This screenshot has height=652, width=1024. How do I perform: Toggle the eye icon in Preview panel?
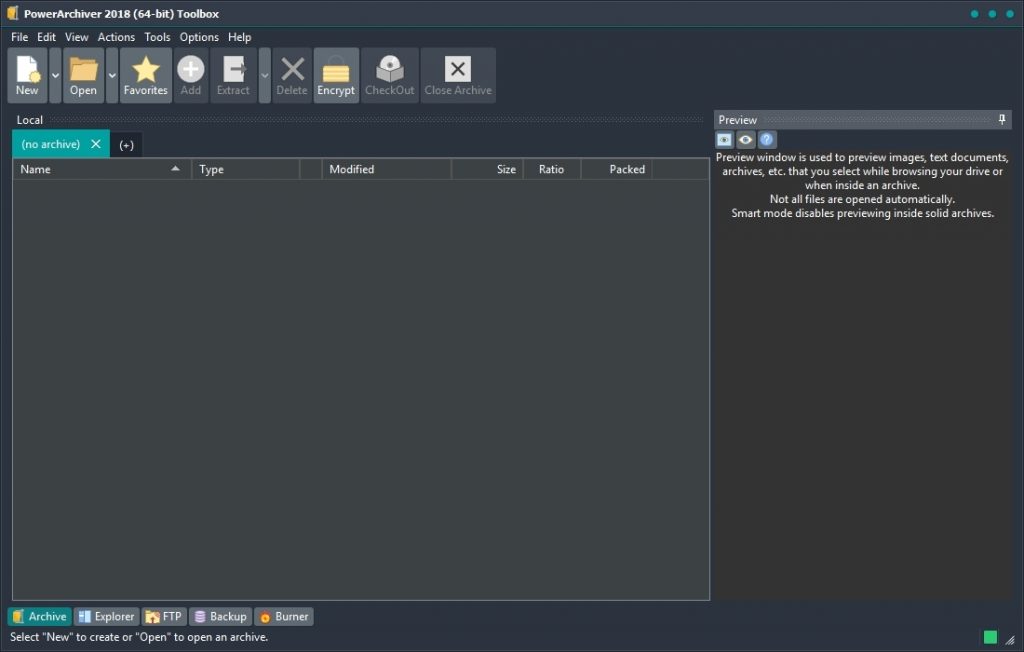click(x=746, y=140)
